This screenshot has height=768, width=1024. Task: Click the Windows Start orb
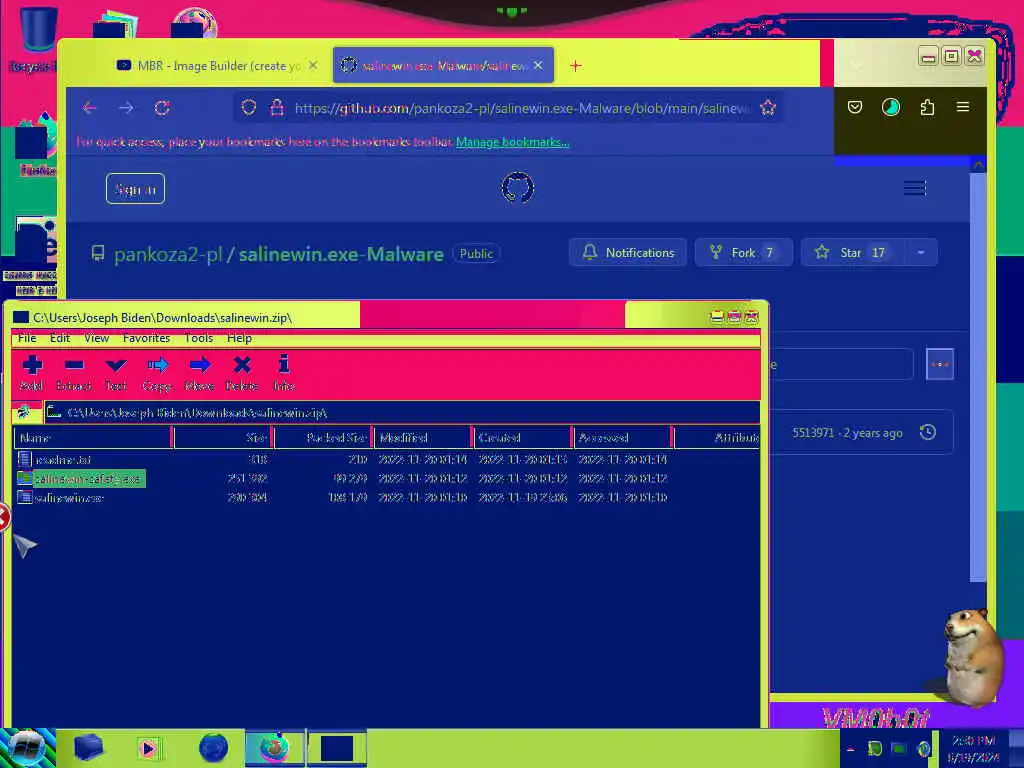click(27, 748)
